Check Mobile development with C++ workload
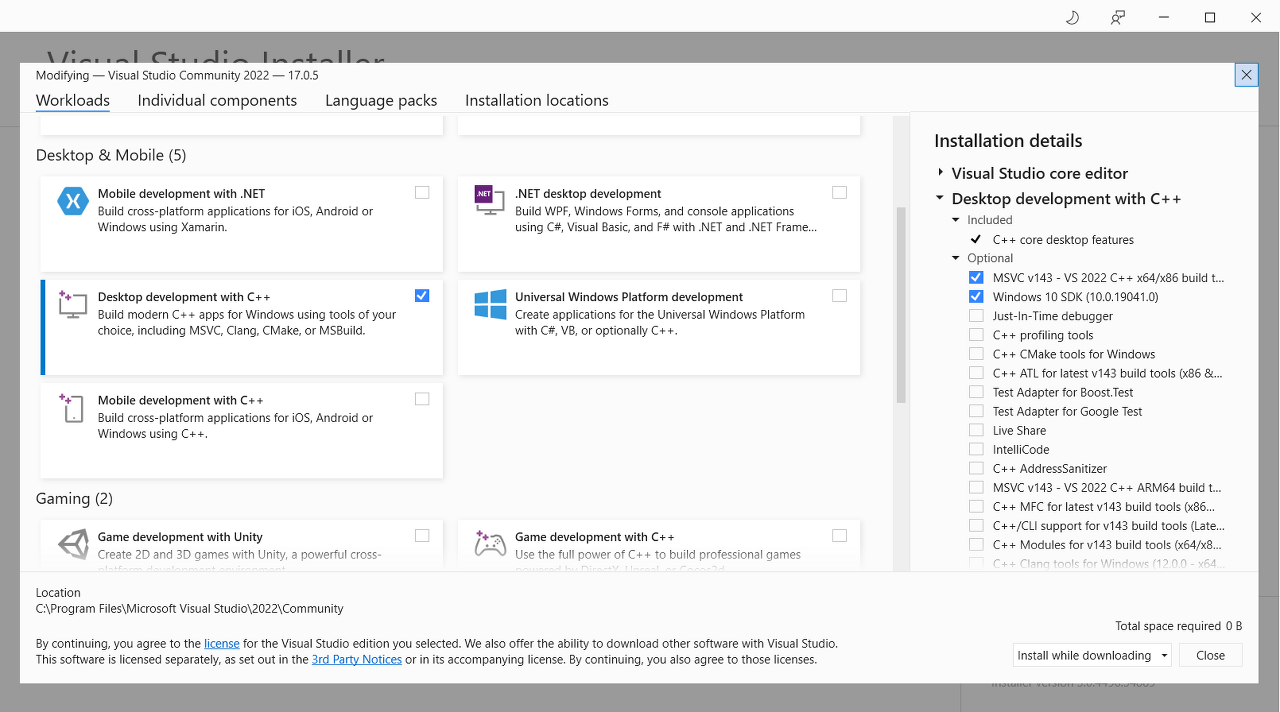Screen dimensions: 1280x712 click(422, 399)
